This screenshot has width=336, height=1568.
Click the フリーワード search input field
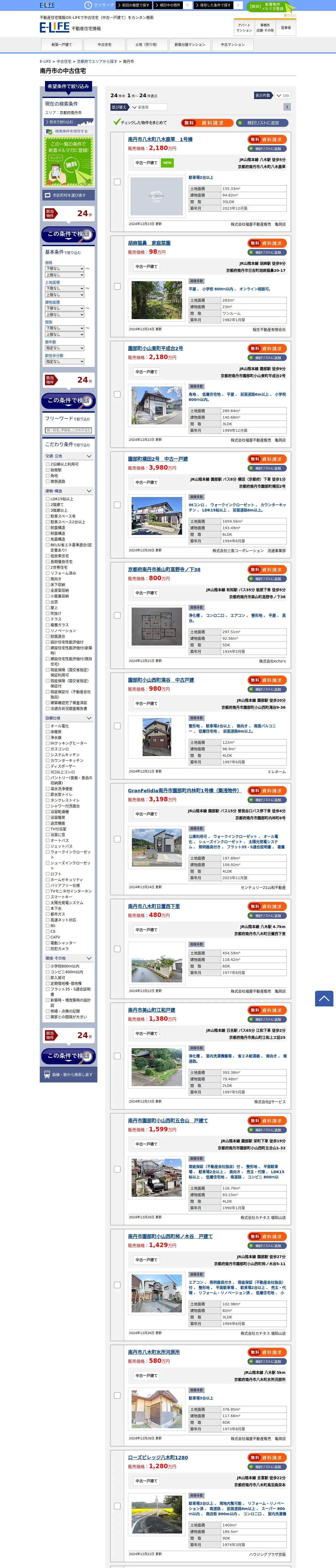pos(68,430)
